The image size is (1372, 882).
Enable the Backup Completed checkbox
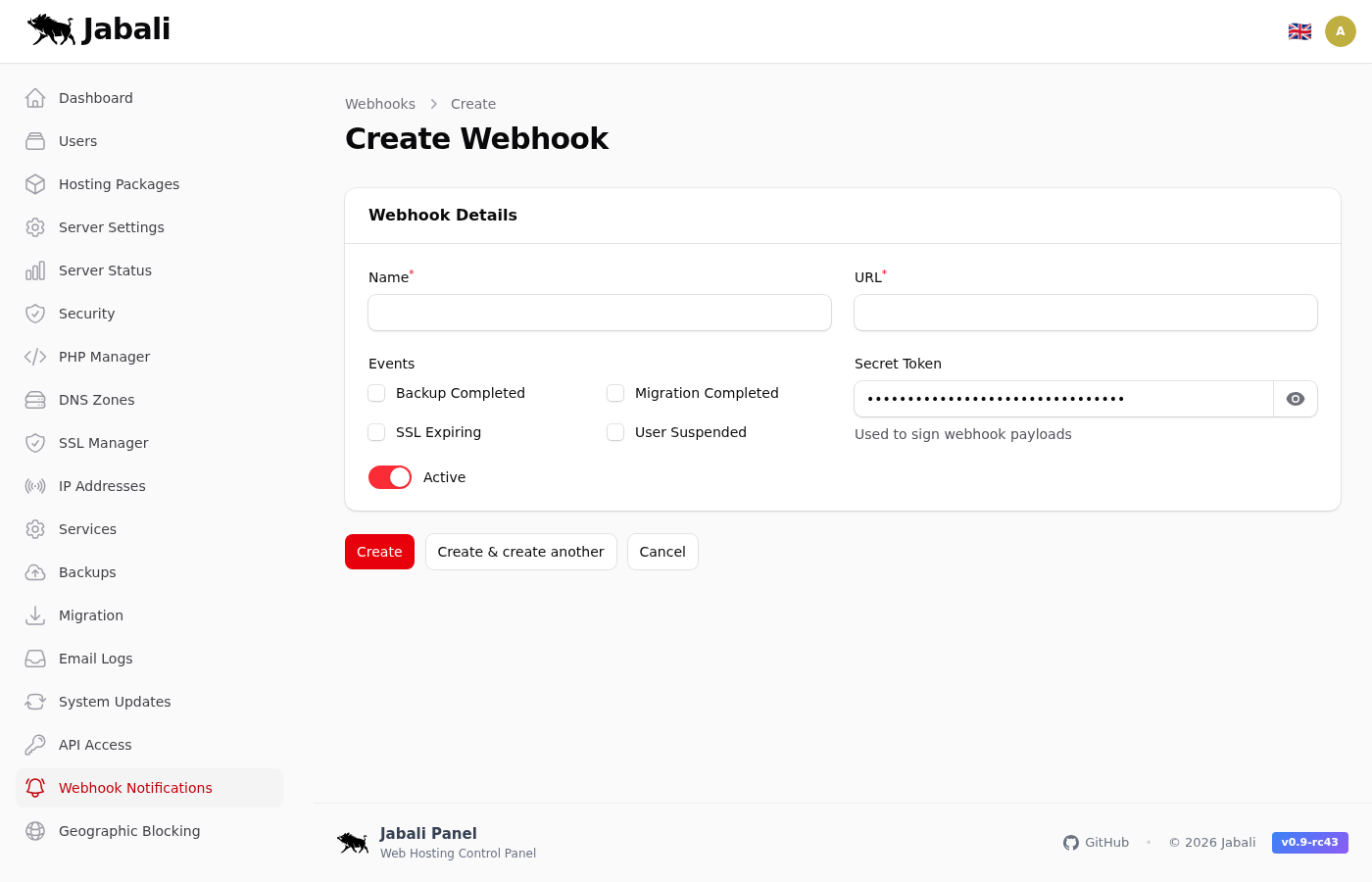[376, 393]
